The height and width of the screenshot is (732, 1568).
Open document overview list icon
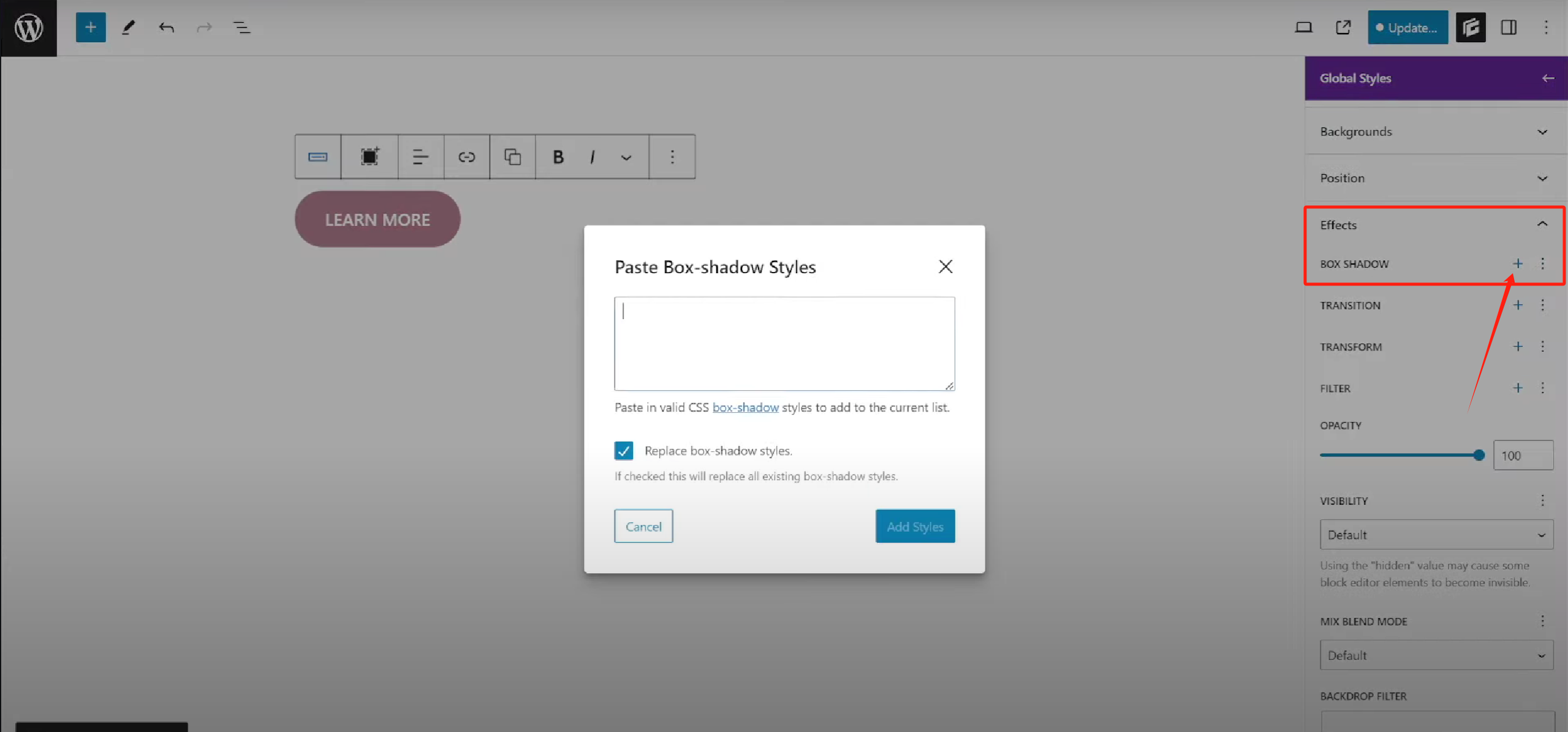[x=242, y=28]
